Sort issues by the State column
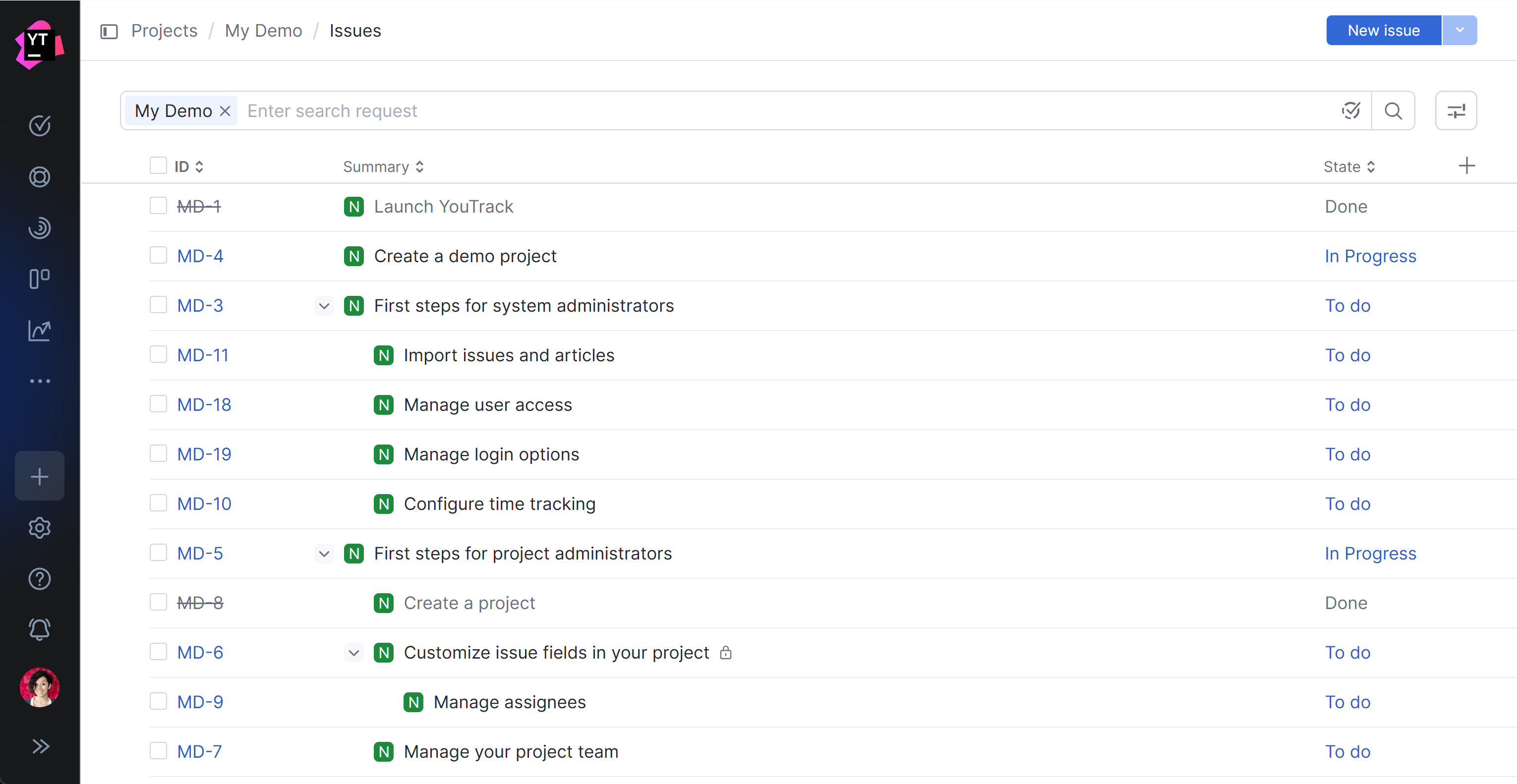Viewport: 1517px width, 784px height. [x=1348, y=167]
